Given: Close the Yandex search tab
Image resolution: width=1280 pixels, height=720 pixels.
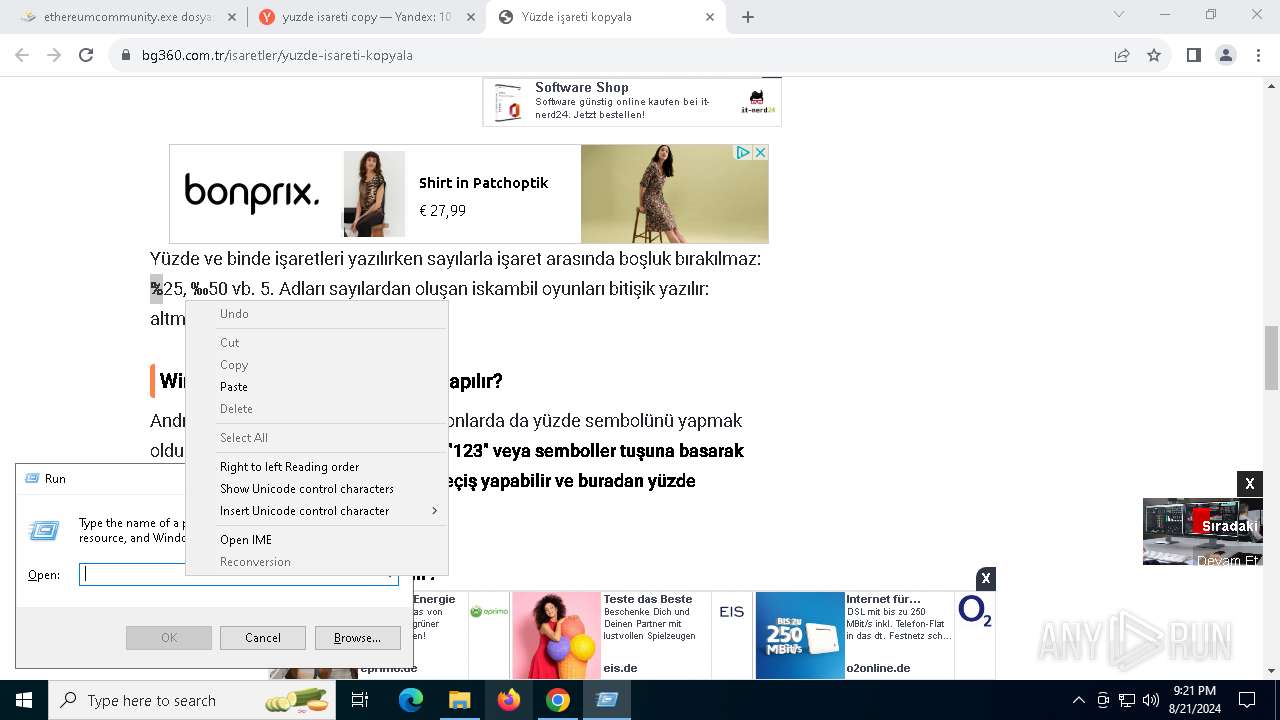Looking at the screenshot, I should (470, 17).
